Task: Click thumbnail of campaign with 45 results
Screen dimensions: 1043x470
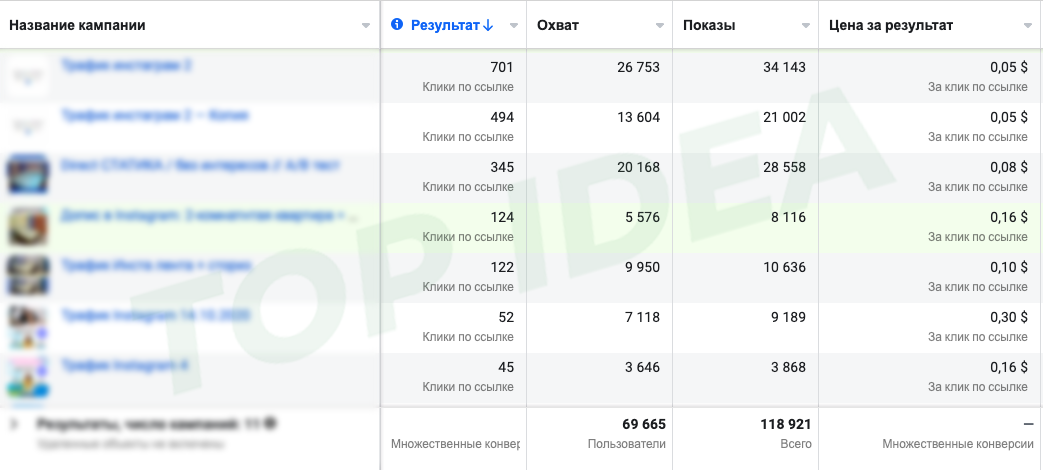Action: tap(28, 375)
